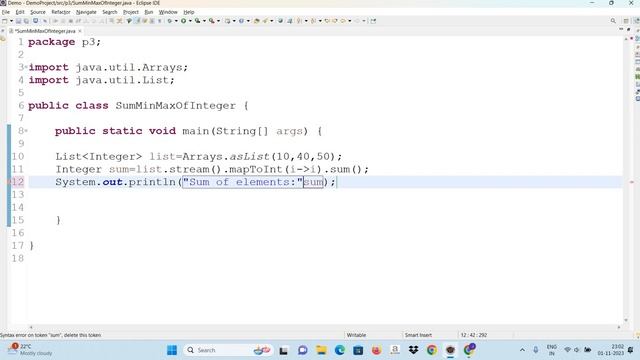Click the red error mark in overview ruler
The width and height of the screenshot is (640, 360).
pos(631,182)
